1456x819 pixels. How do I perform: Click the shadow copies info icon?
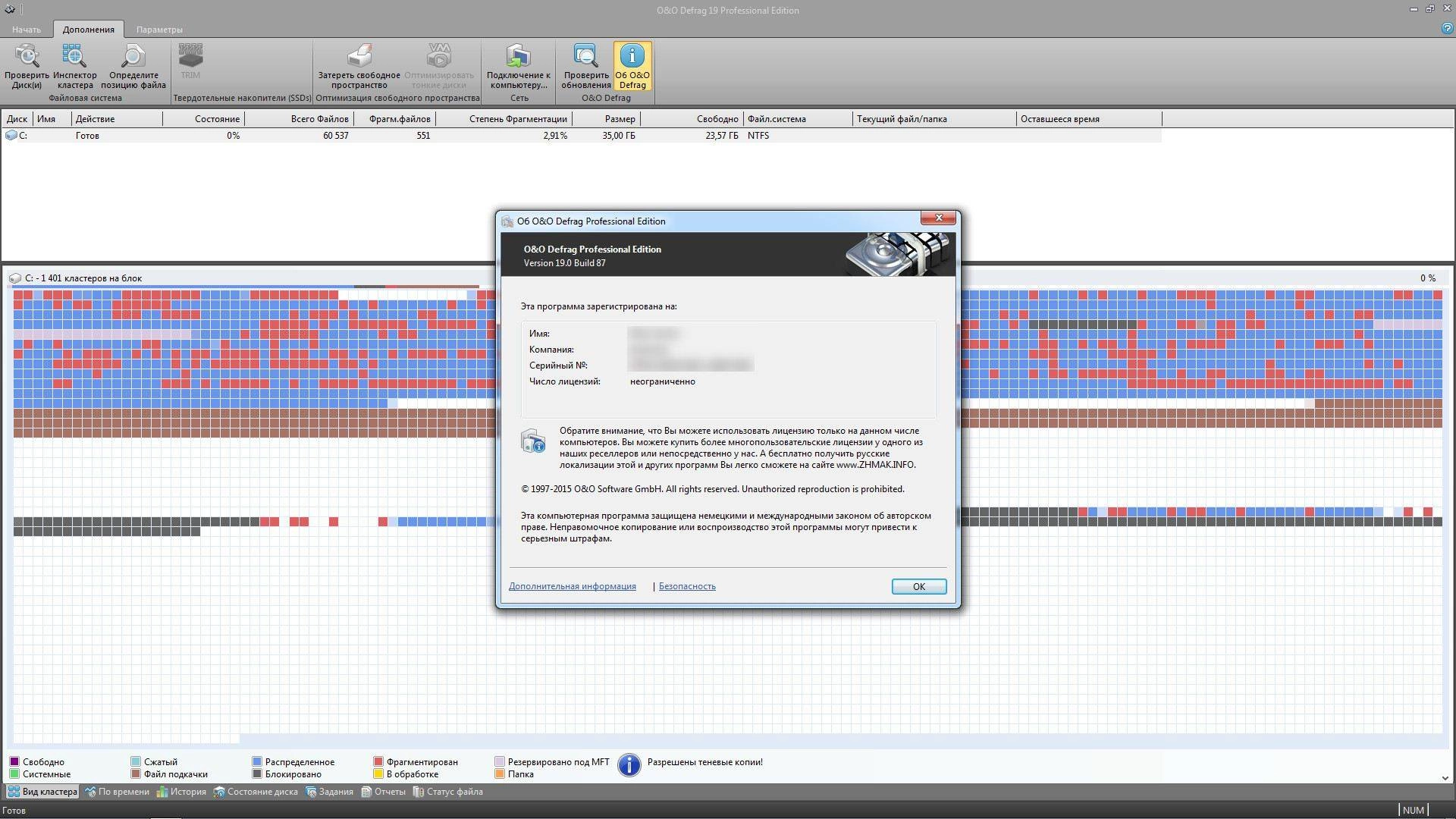pyautogui.click(x=629, y=765)
